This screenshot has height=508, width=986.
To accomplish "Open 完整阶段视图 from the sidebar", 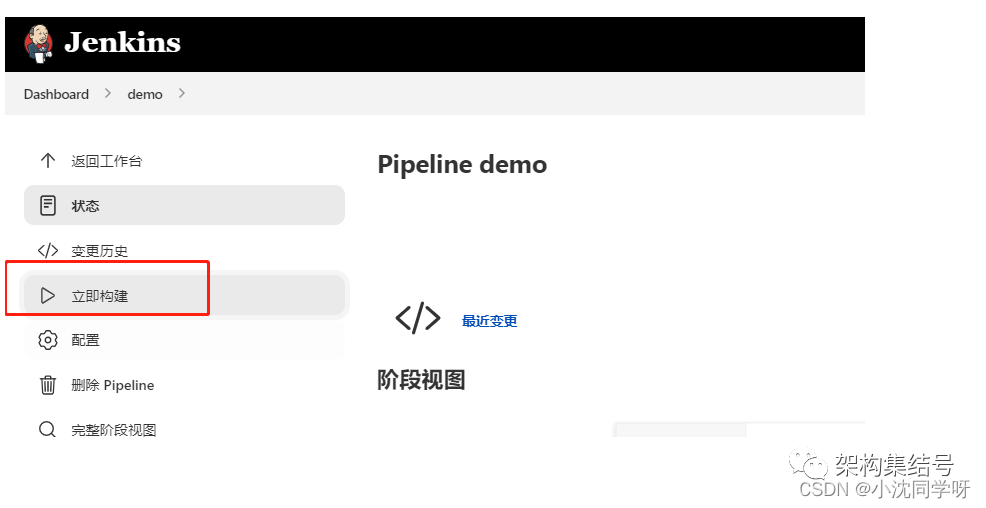I will (114, 430).
